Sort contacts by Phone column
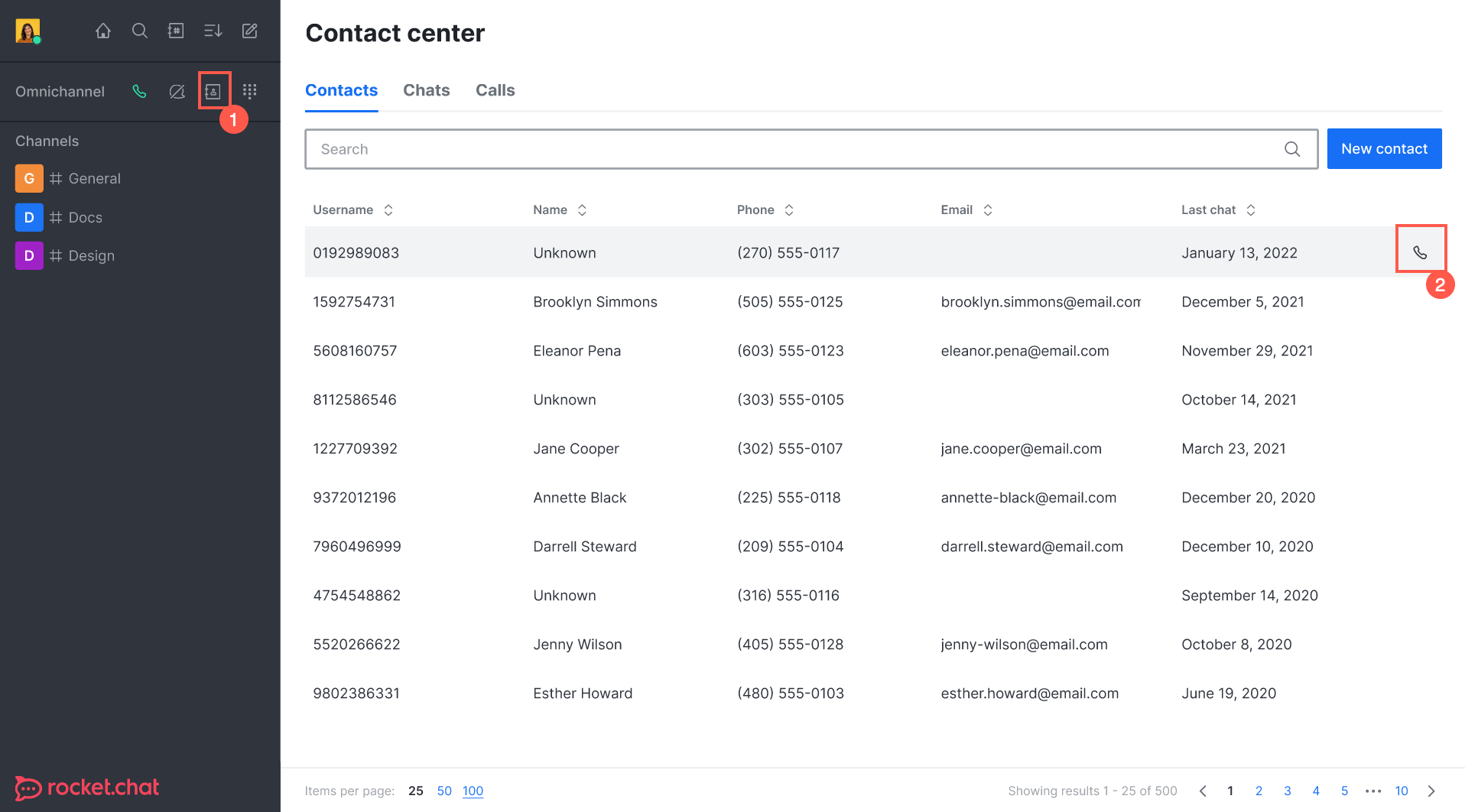1465x812 pixels. point(765,209)
